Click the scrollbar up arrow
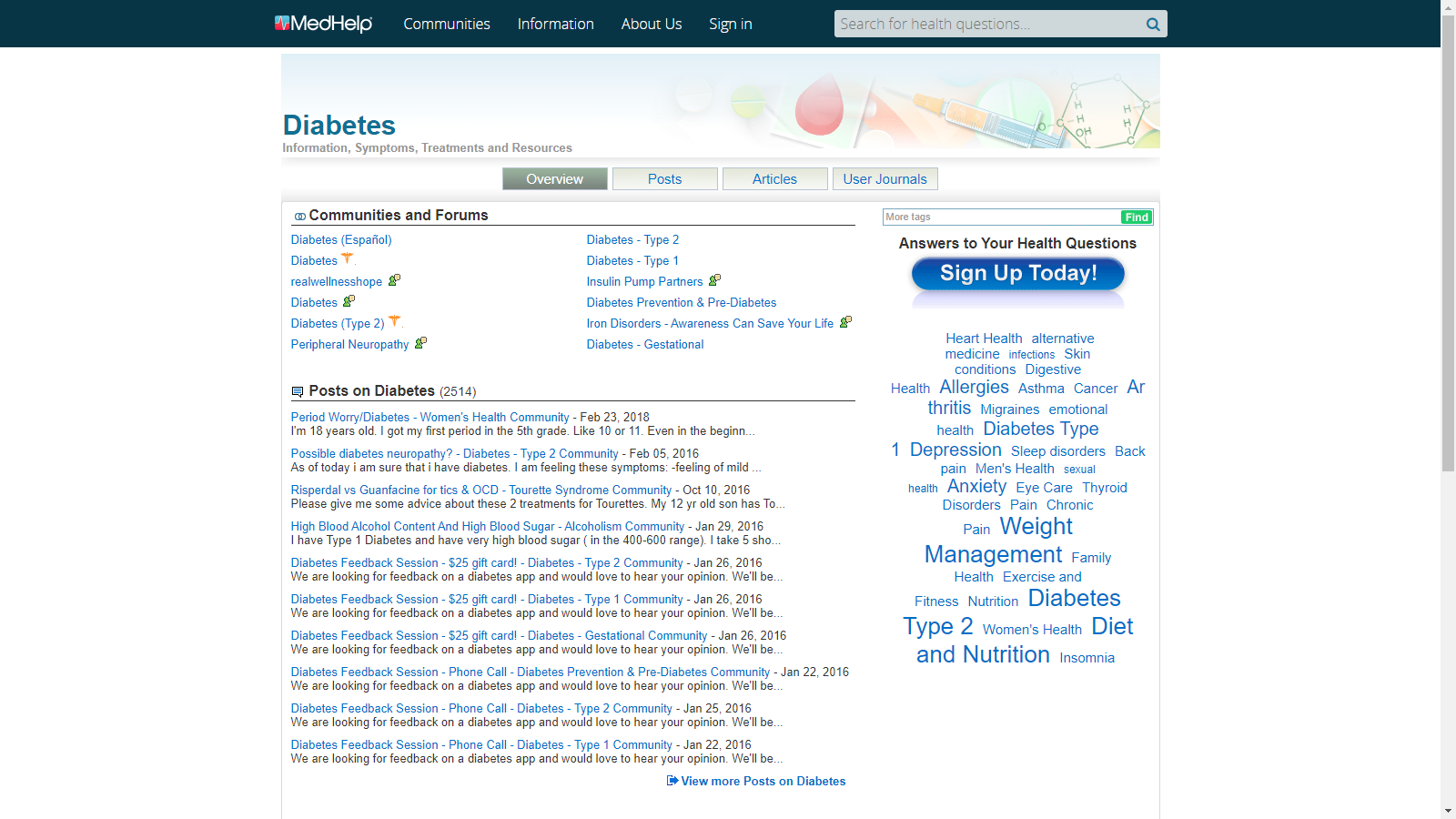This screenshot has width=1456, height=819. tap(1448, 7)
